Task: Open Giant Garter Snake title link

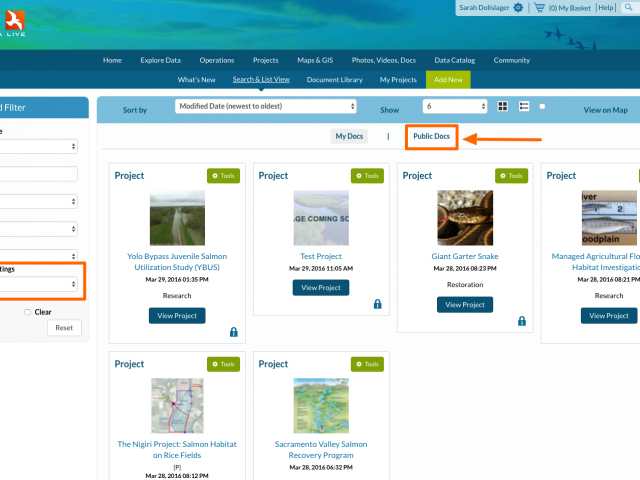Action: pyautogui.click(x=465, y=256)
